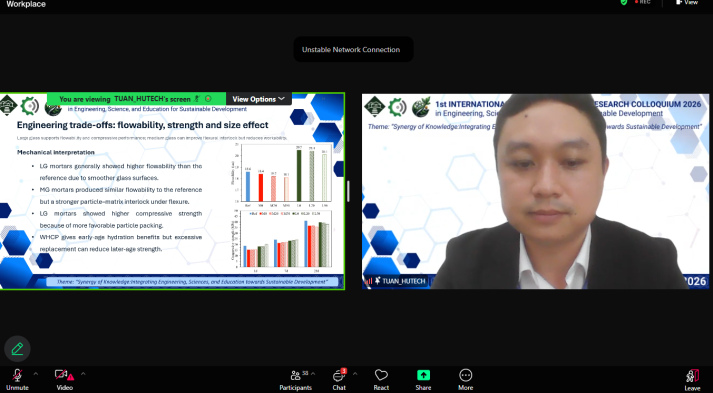This screenshot has width=713, height=393.
Task: Open the annotate pencil tool button
Action: pos(17,349)
